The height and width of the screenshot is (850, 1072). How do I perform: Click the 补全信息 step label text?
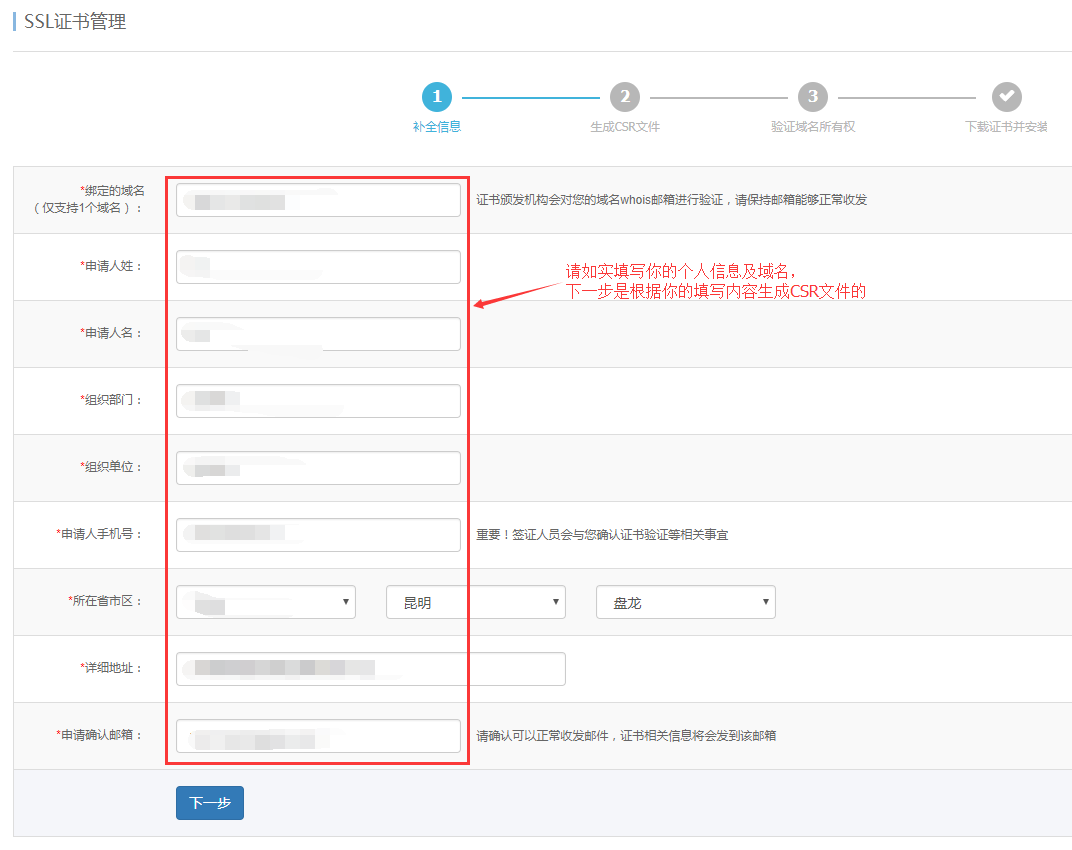click(x=437, y=127)
